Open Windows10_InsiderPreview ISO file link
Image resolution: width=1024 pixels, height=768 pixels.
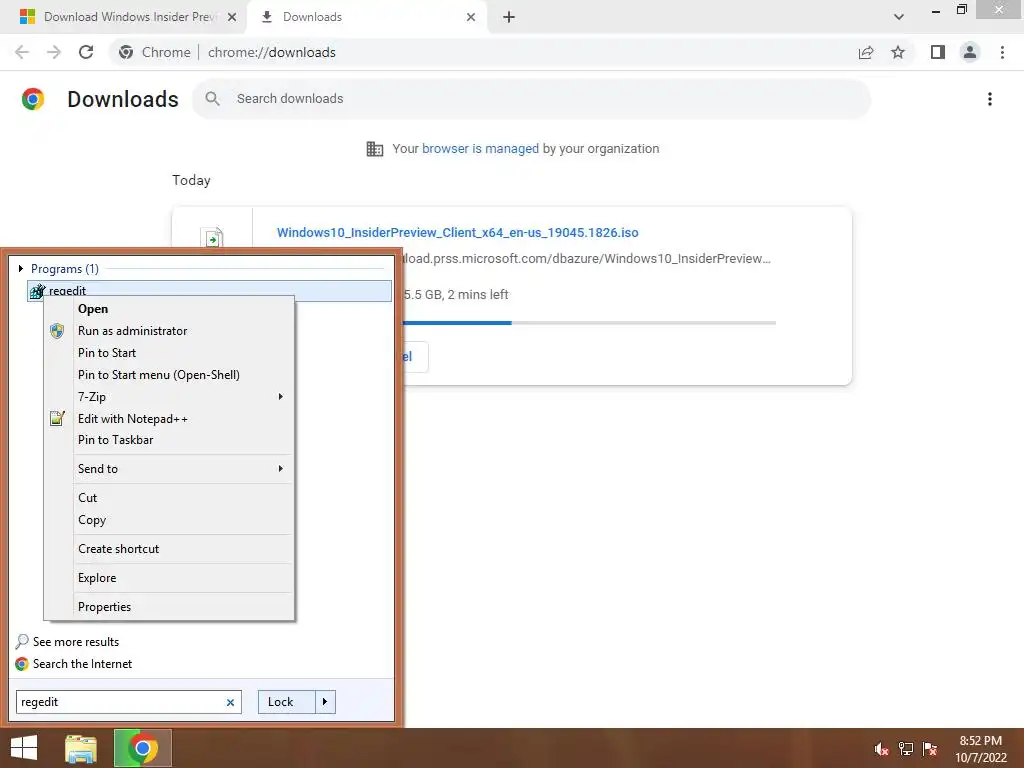[457, 232]
